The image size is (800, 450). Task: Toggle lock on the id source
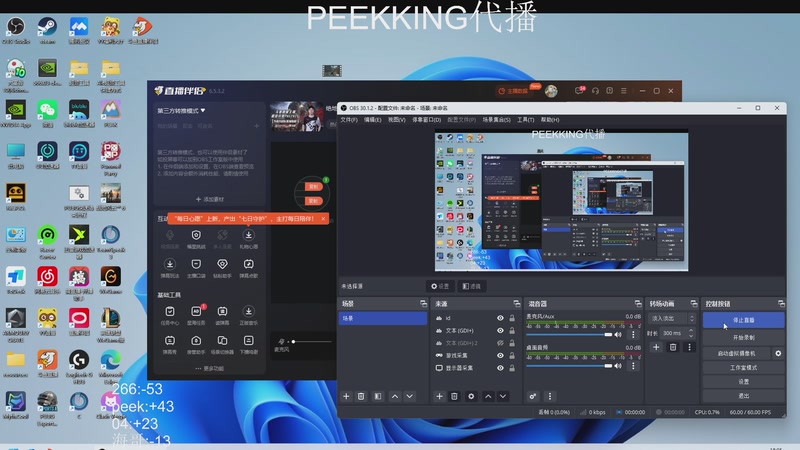click(512, 318)
